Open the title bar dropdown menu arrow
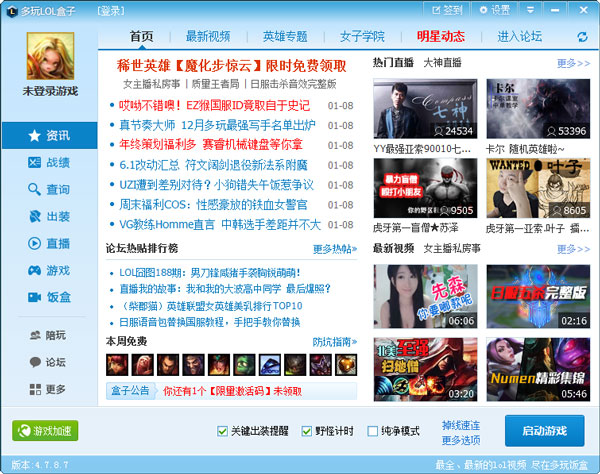Image resolution: width=600 pixels, height=474 pixels. pos(530,10)
